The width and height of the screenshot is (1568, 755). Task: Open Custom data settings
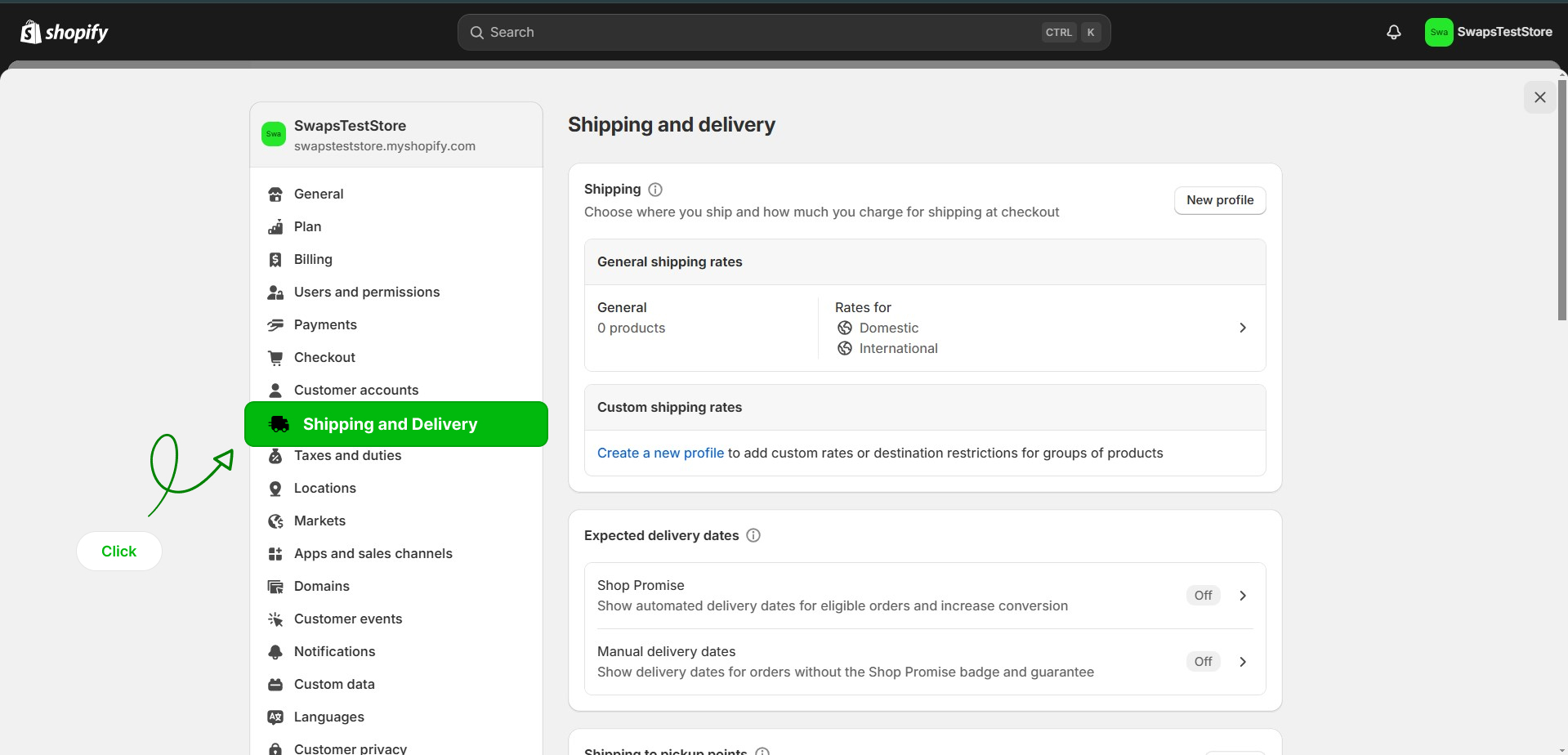pos(396,685)
